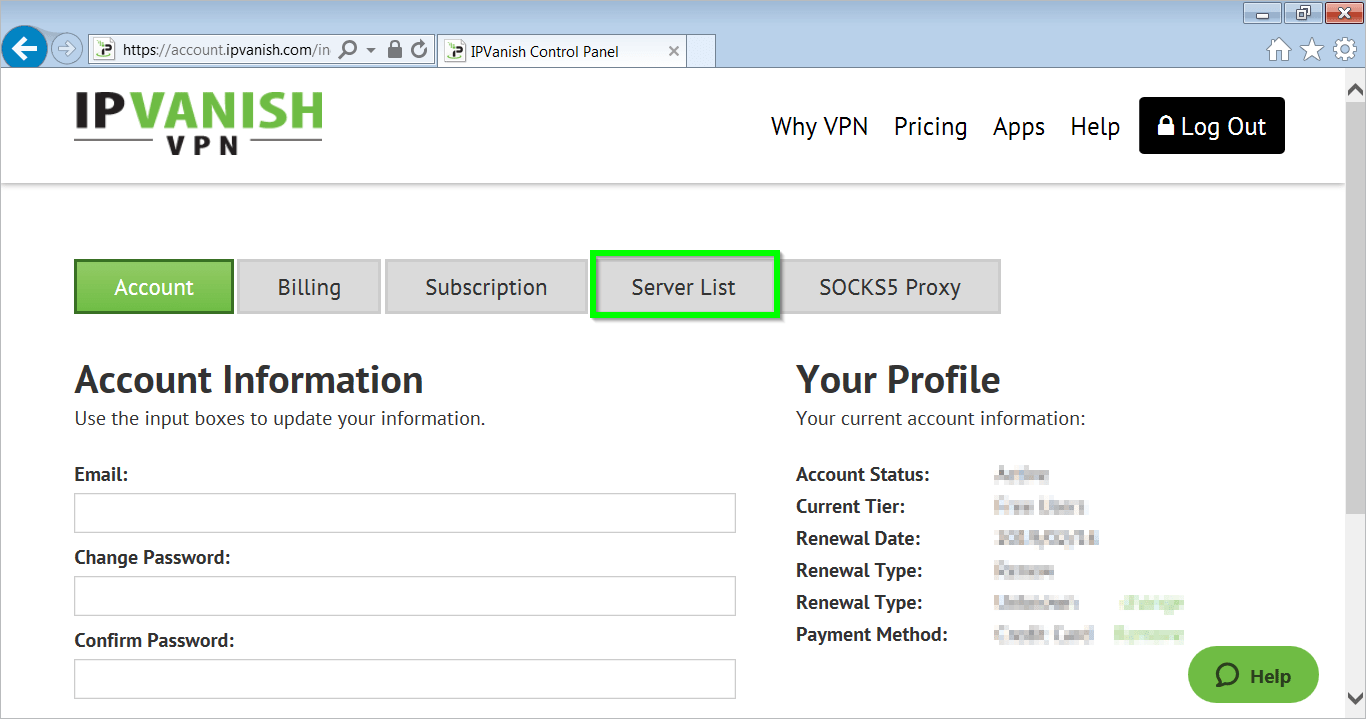Open the Pricing page link
This screenshot has height=719, width=1366.
point(930,127)
